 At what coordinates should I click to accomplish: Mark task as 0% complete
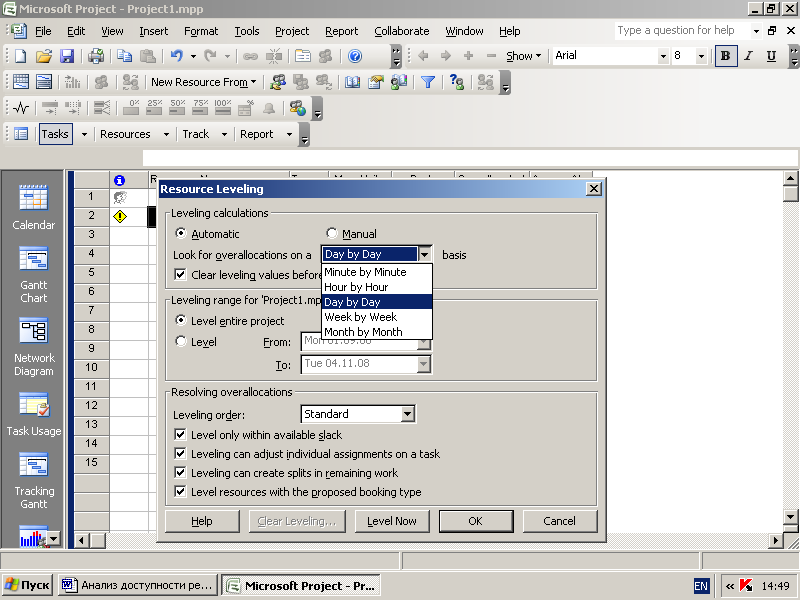(132, 107)
